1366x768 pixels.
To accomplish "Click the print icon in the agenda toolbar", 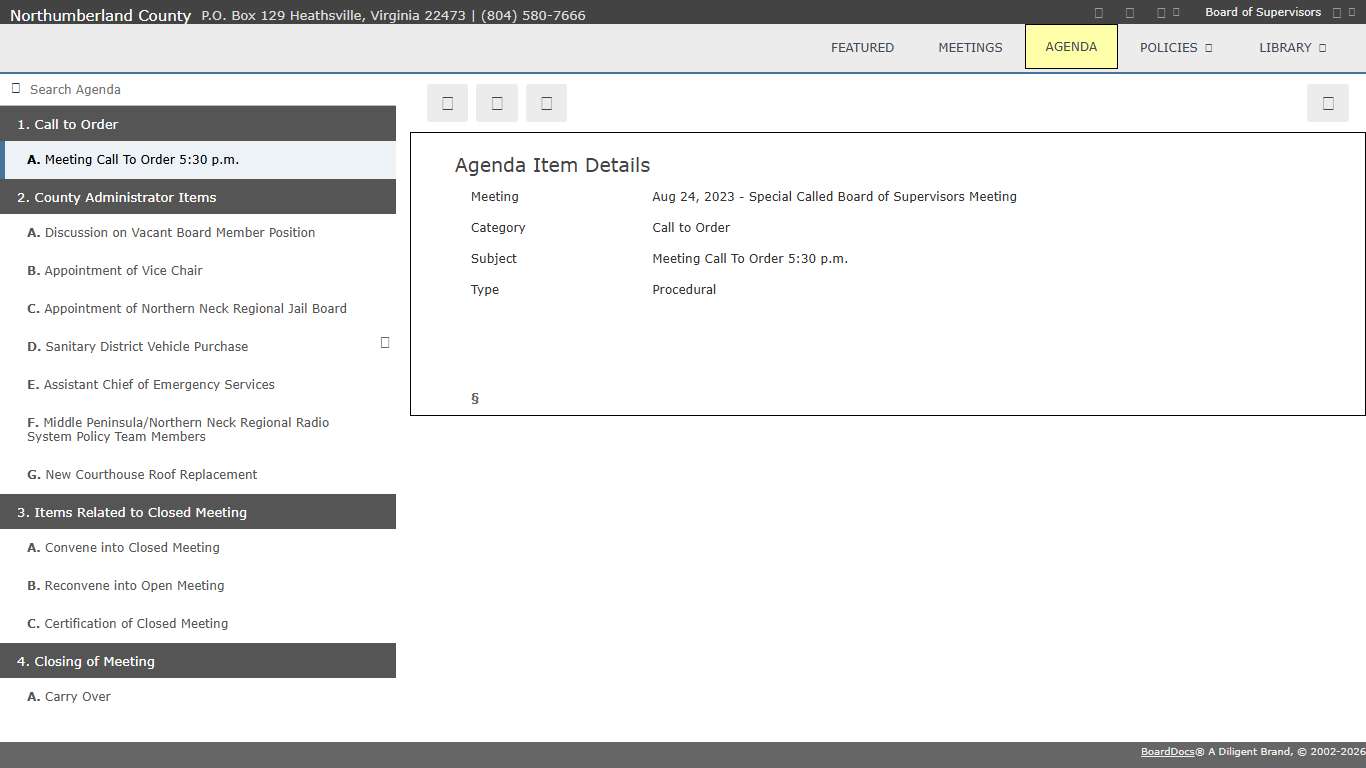I will [x=447, y=103].
